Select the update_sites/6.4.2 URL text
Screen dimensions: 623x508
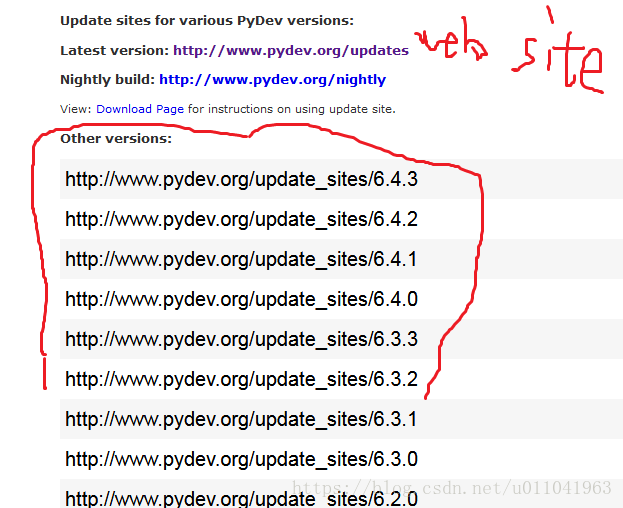242,219
